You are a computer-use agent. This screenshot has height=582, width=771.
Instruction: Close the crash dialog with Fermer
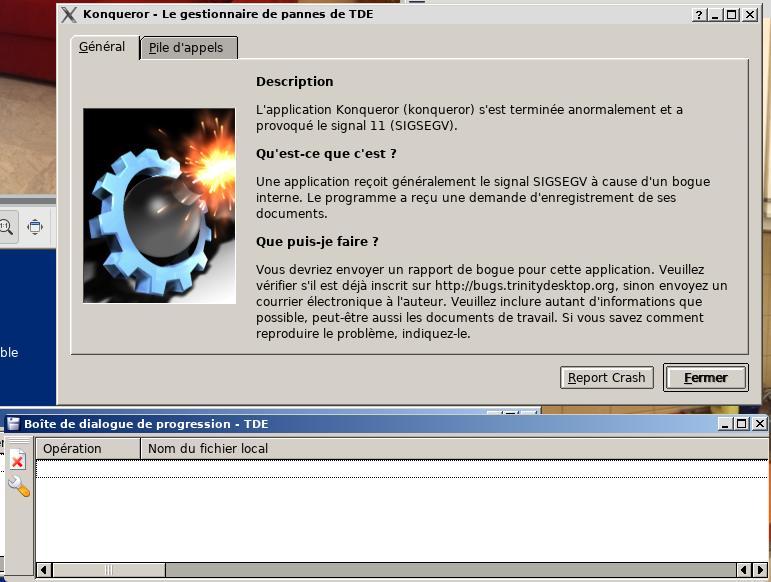coord(706,378)
